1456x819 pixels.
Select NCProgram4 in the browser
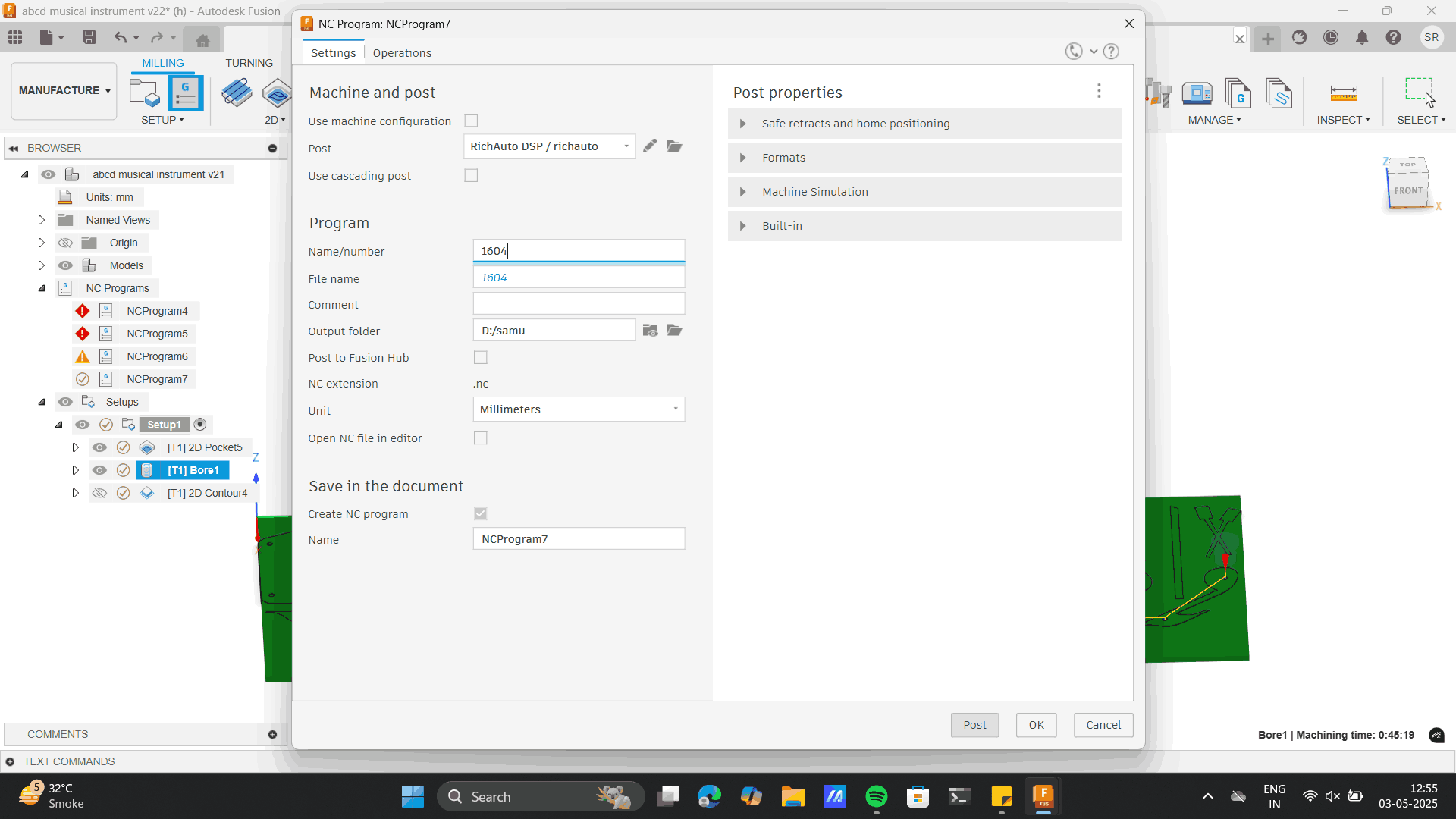pyautogui.click(x=157, y=311)
